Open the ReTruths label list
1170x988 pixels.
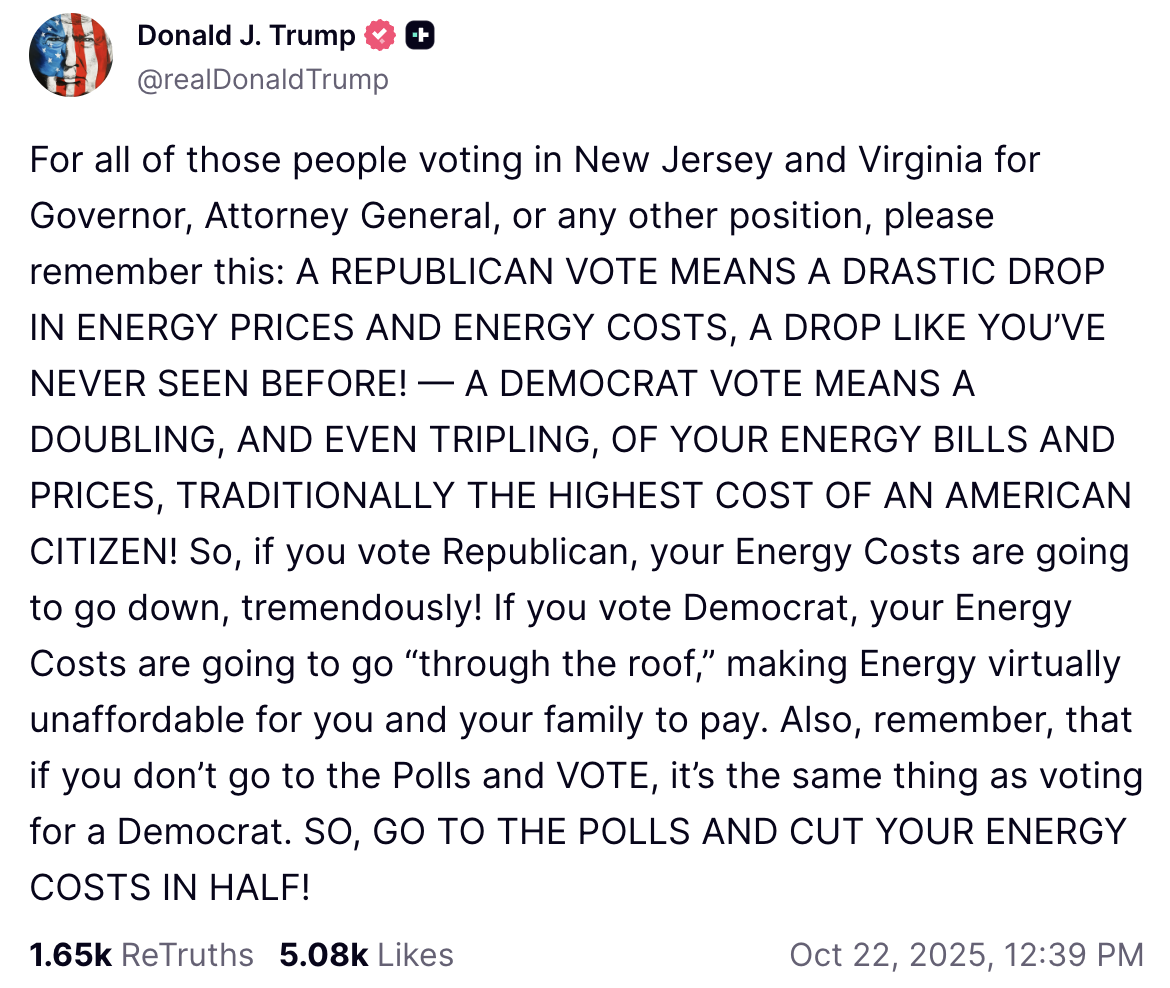[187, 954]
